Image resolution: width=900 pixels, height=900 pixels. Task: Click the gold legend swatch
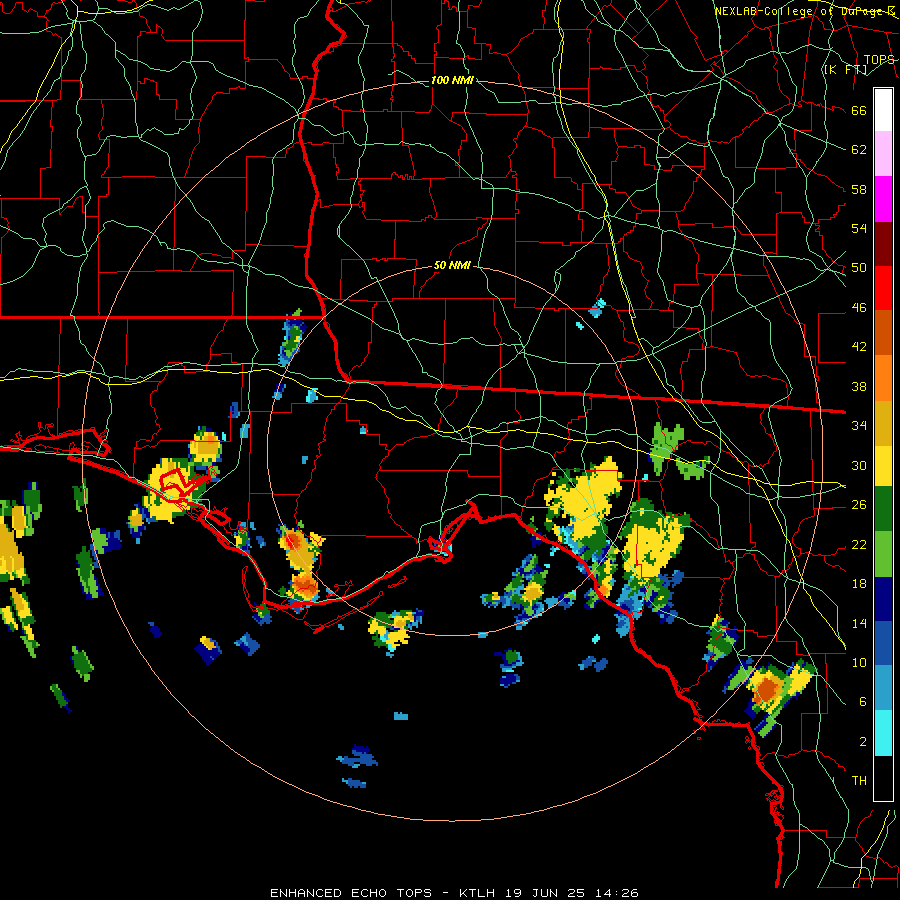click(883, 422)
